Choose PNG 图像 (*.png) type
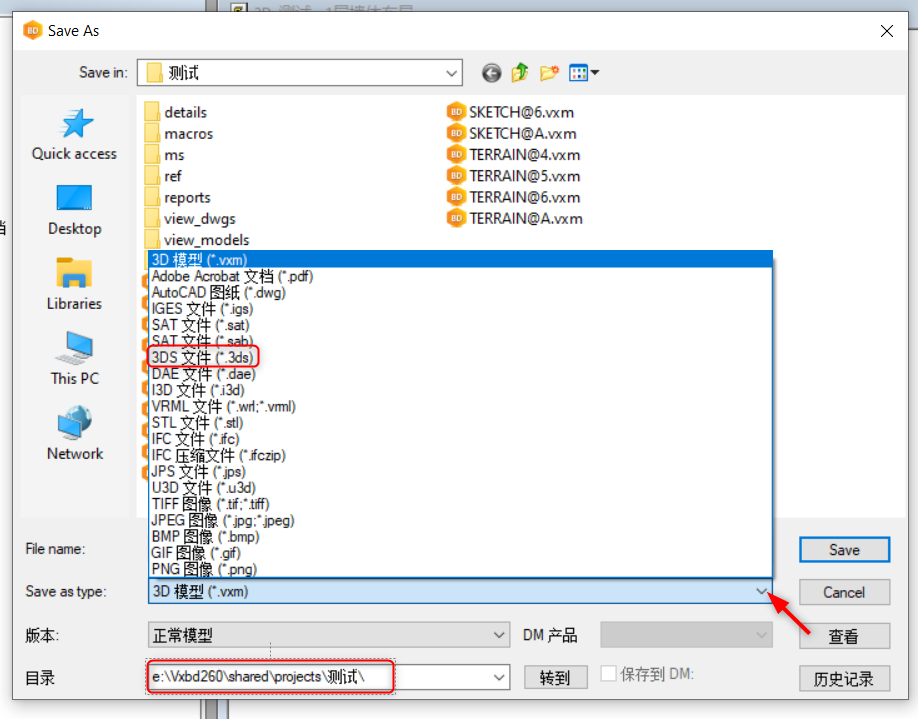 click(460, 569)
